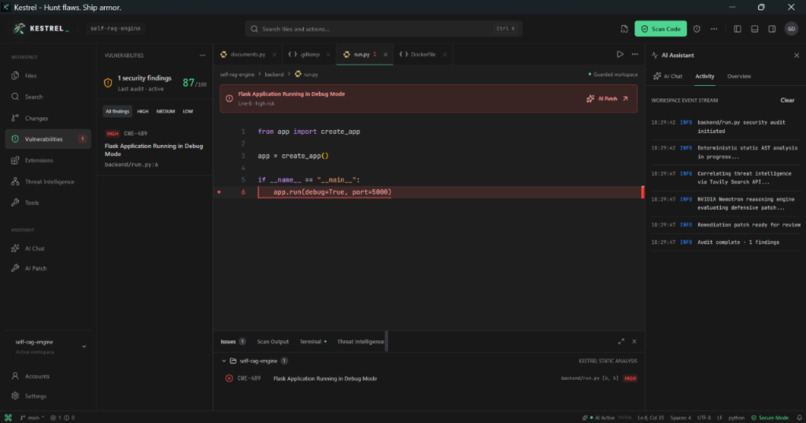Viewport: 806px width, 423px height.
Task: Open the Overview tab in AI Assistant
Action: [x=739, y=76]
